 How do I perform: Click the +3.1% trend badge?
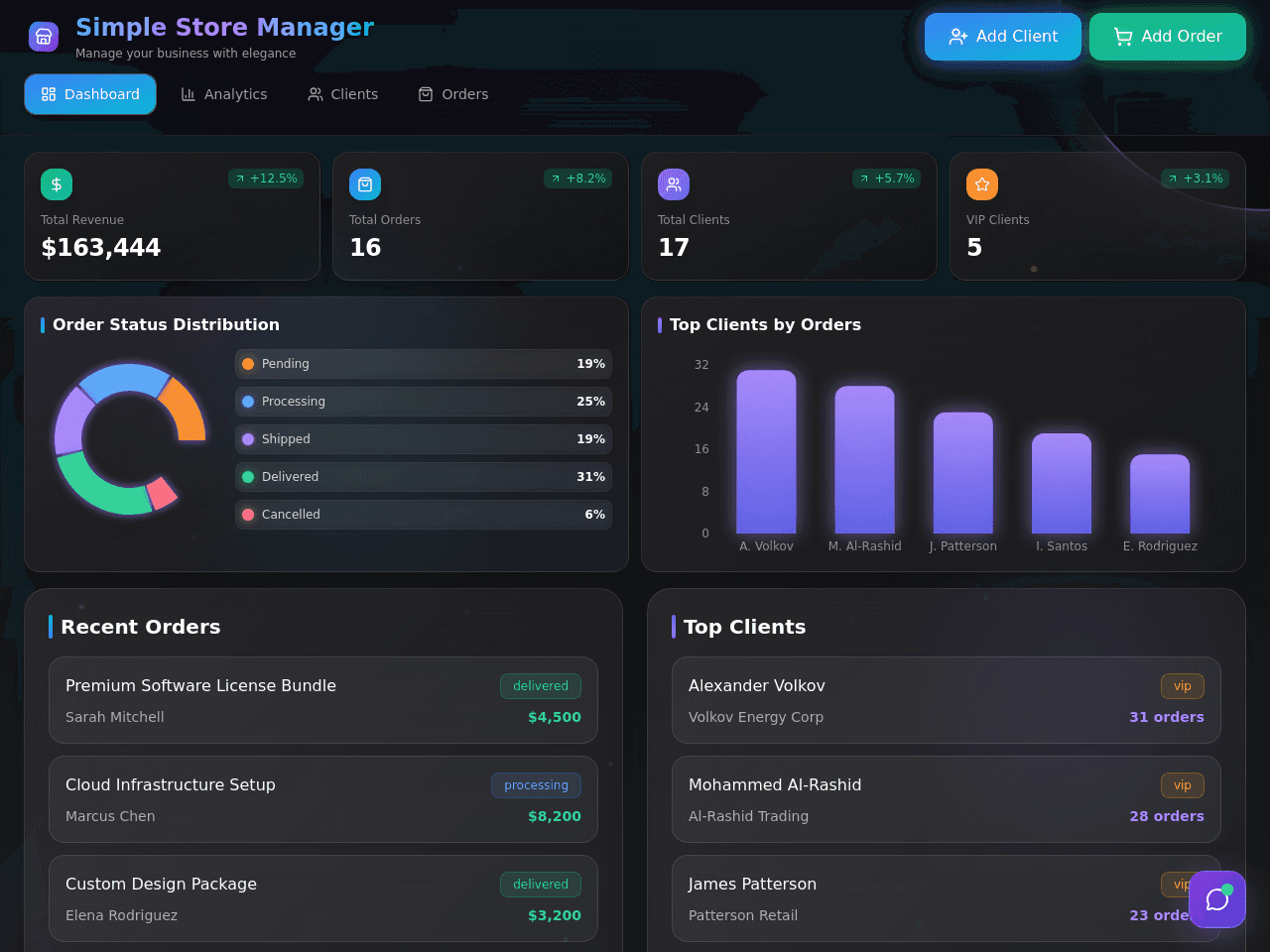[1196, 178]
